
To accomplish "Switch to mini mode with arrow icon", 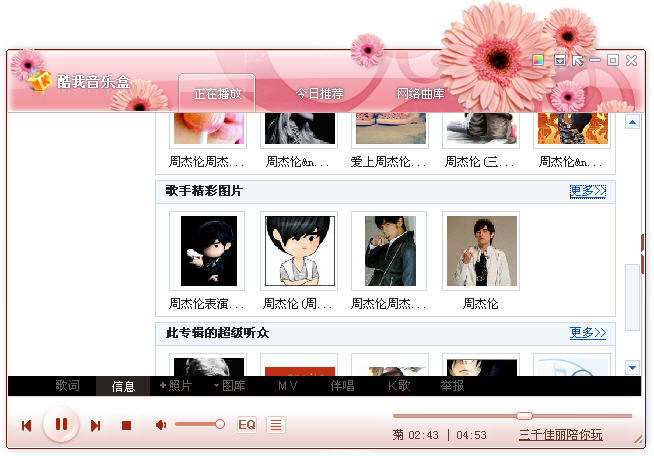I will pos(578,60).
